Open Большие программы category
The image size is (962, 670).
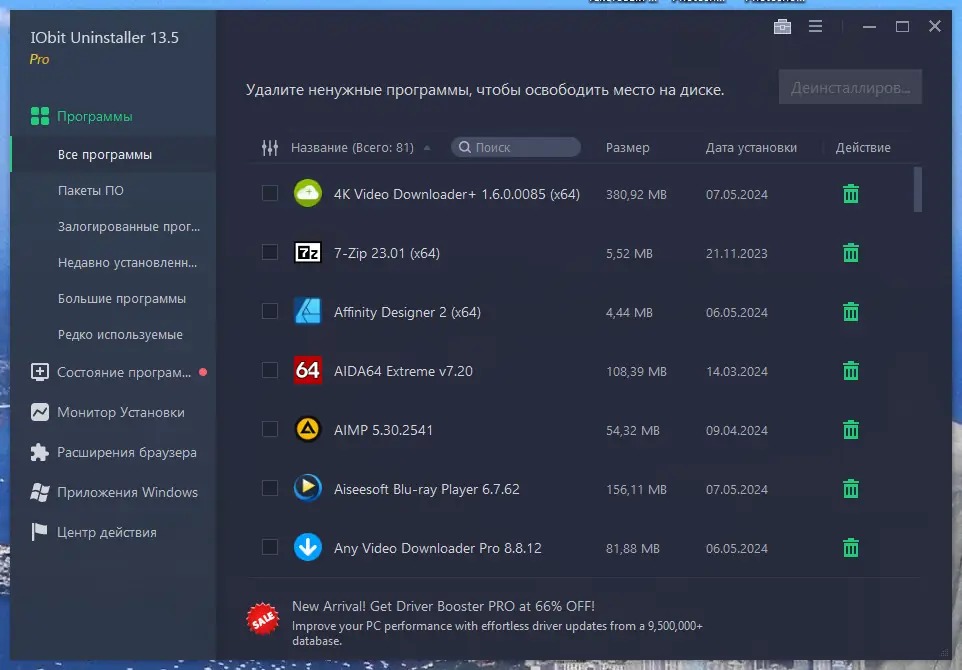click(x=113, y=299)
